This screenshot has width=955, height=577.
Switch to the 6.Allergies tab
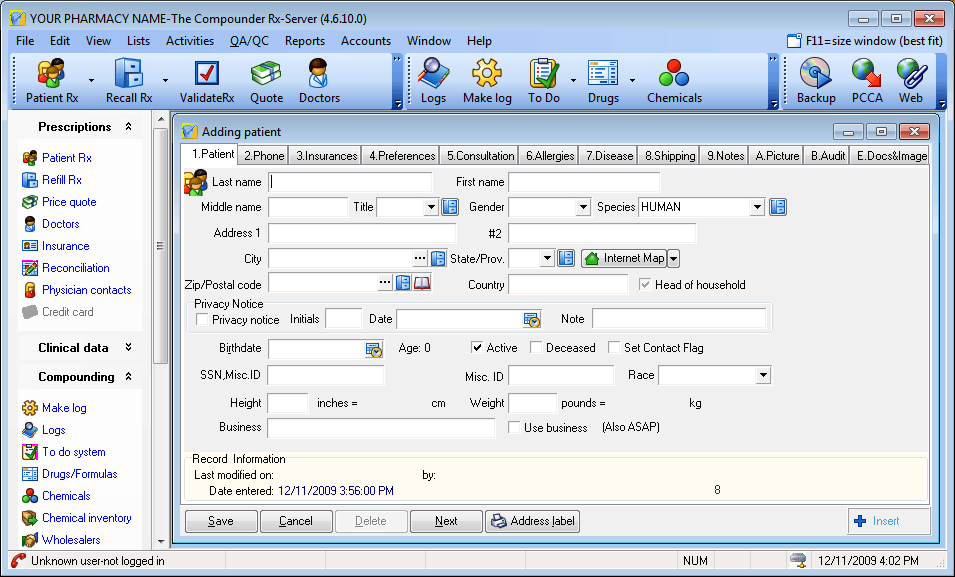click(549, 156)
